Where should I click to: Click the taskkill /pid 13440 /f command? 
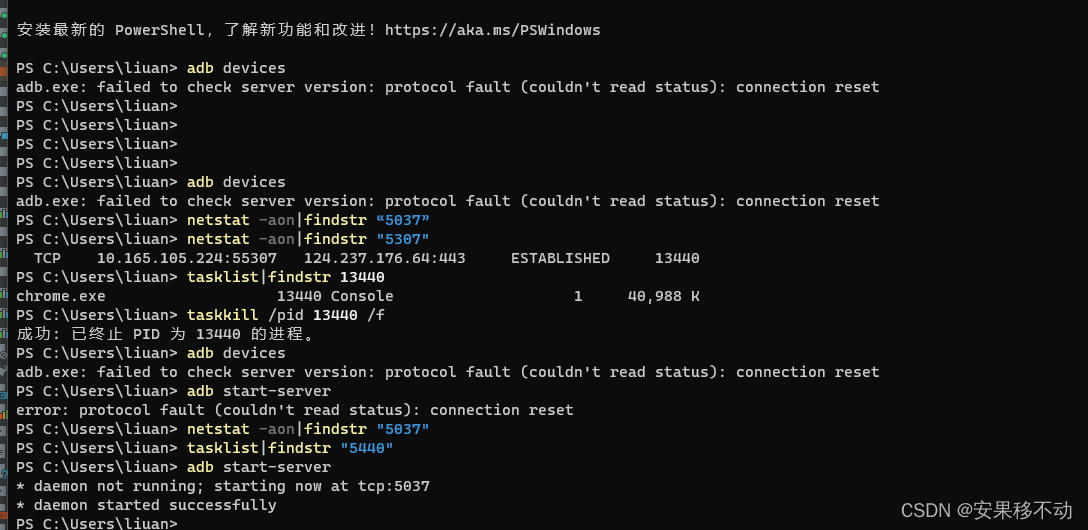[x=286, y=316]
